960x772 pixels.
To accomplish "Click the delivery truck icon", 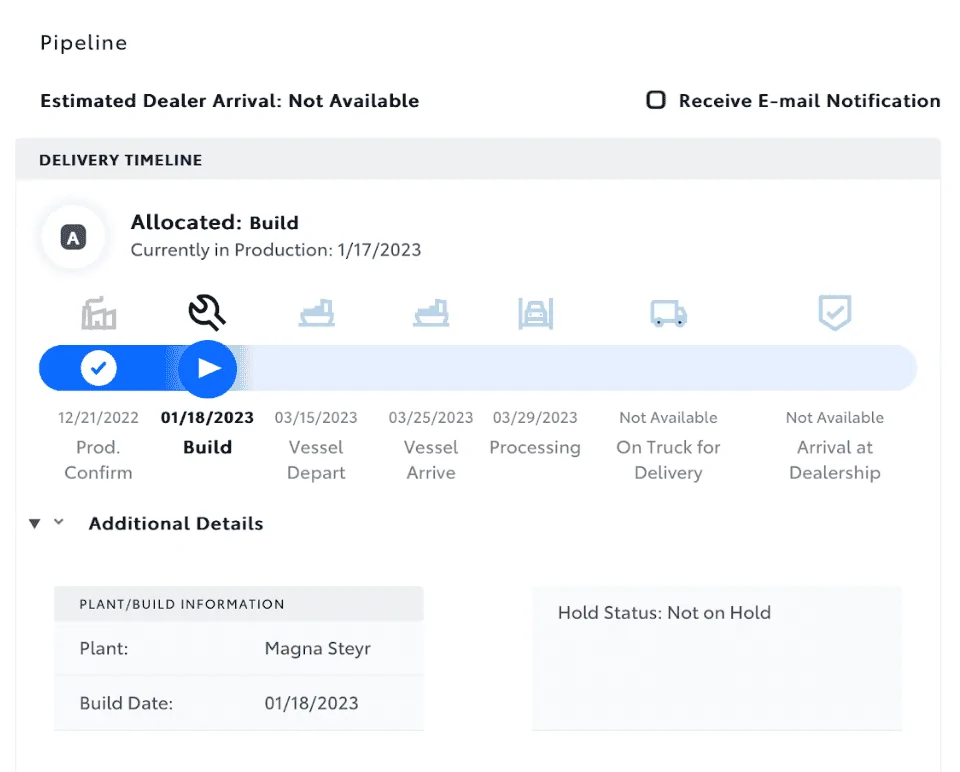I will pos(669,313).
